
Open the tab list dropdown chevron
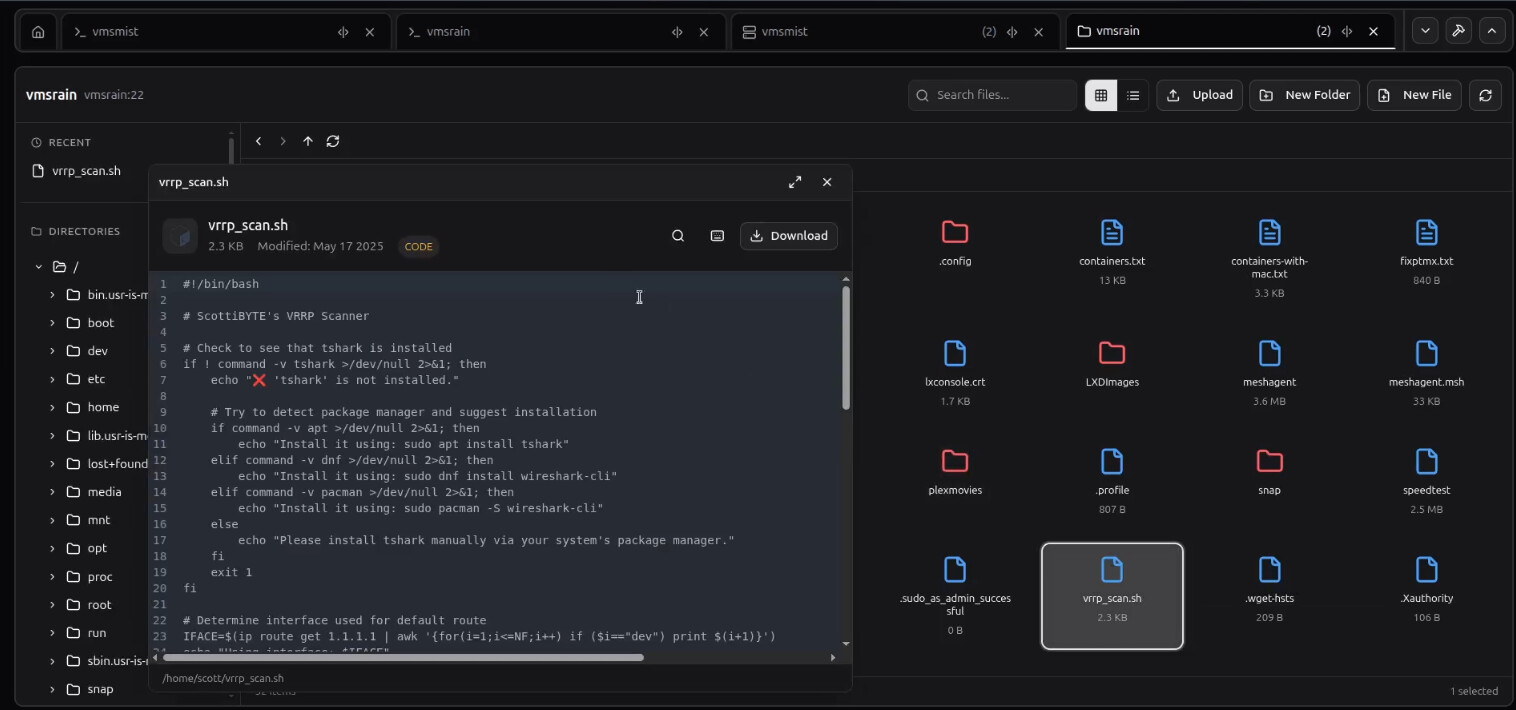pos(1425,31)
